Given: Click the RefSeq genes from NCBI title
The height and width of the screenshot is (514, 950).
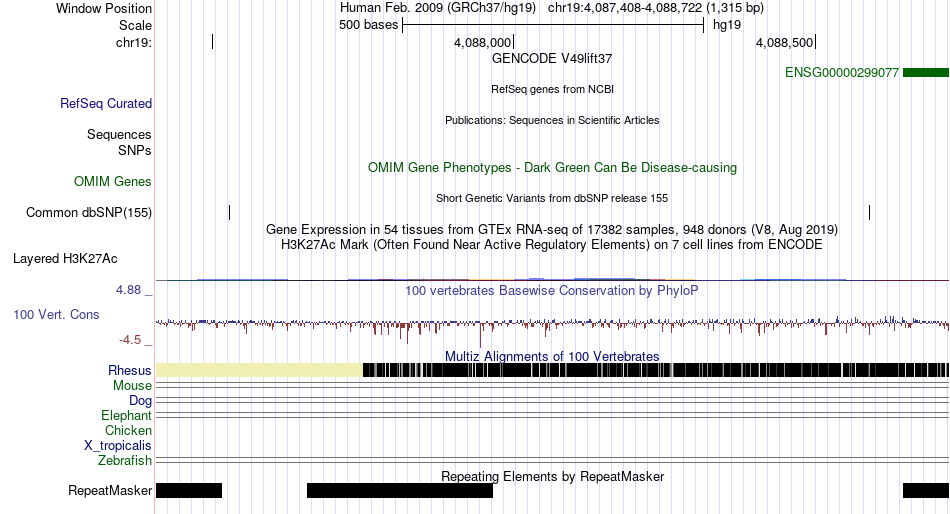Looking at the screenshot, I should pyautogui.click(x=552, y=89).
